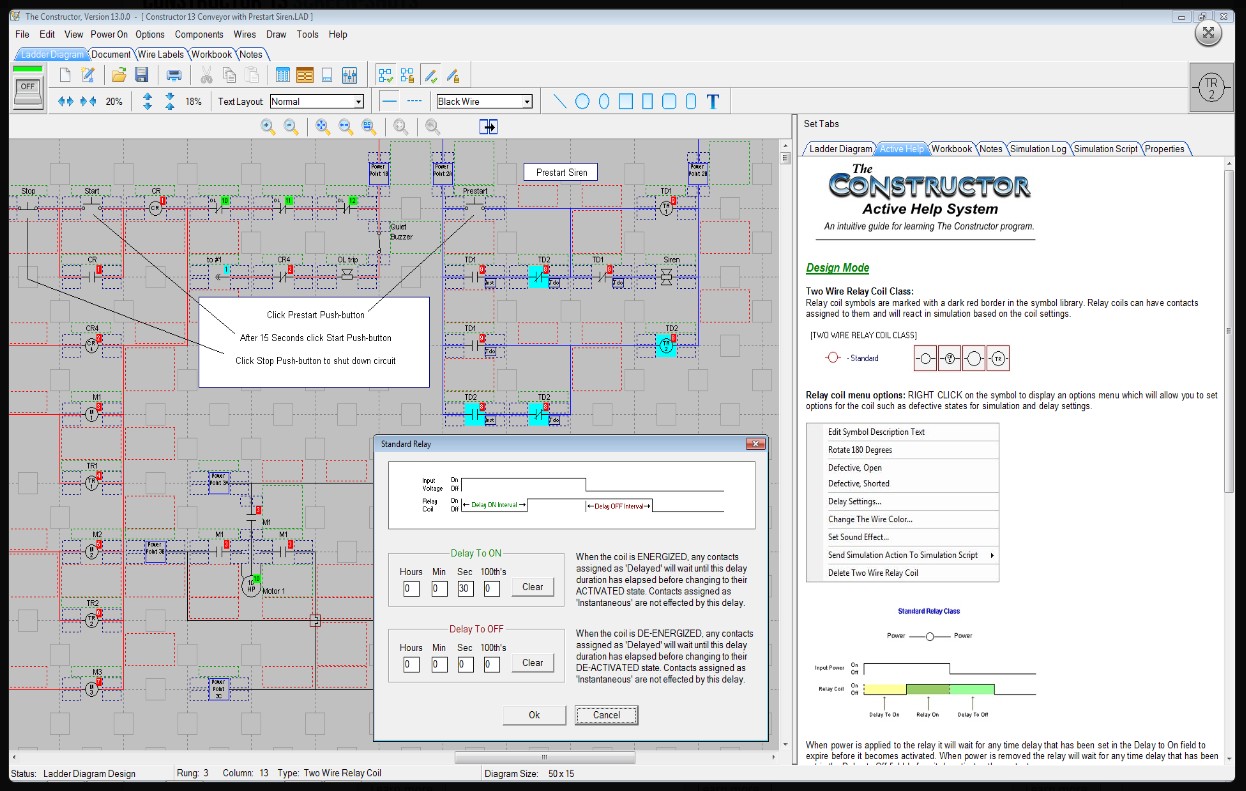Screen dimensions: 1246x791
Task: Decrease vertical spacing arrows icon
Action: (169, 101)
